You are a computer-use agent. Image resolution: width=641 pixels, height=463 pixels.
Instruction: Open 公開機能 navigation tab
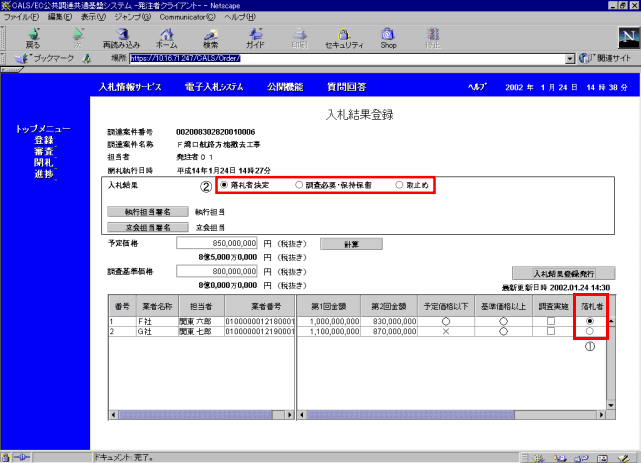285,87
